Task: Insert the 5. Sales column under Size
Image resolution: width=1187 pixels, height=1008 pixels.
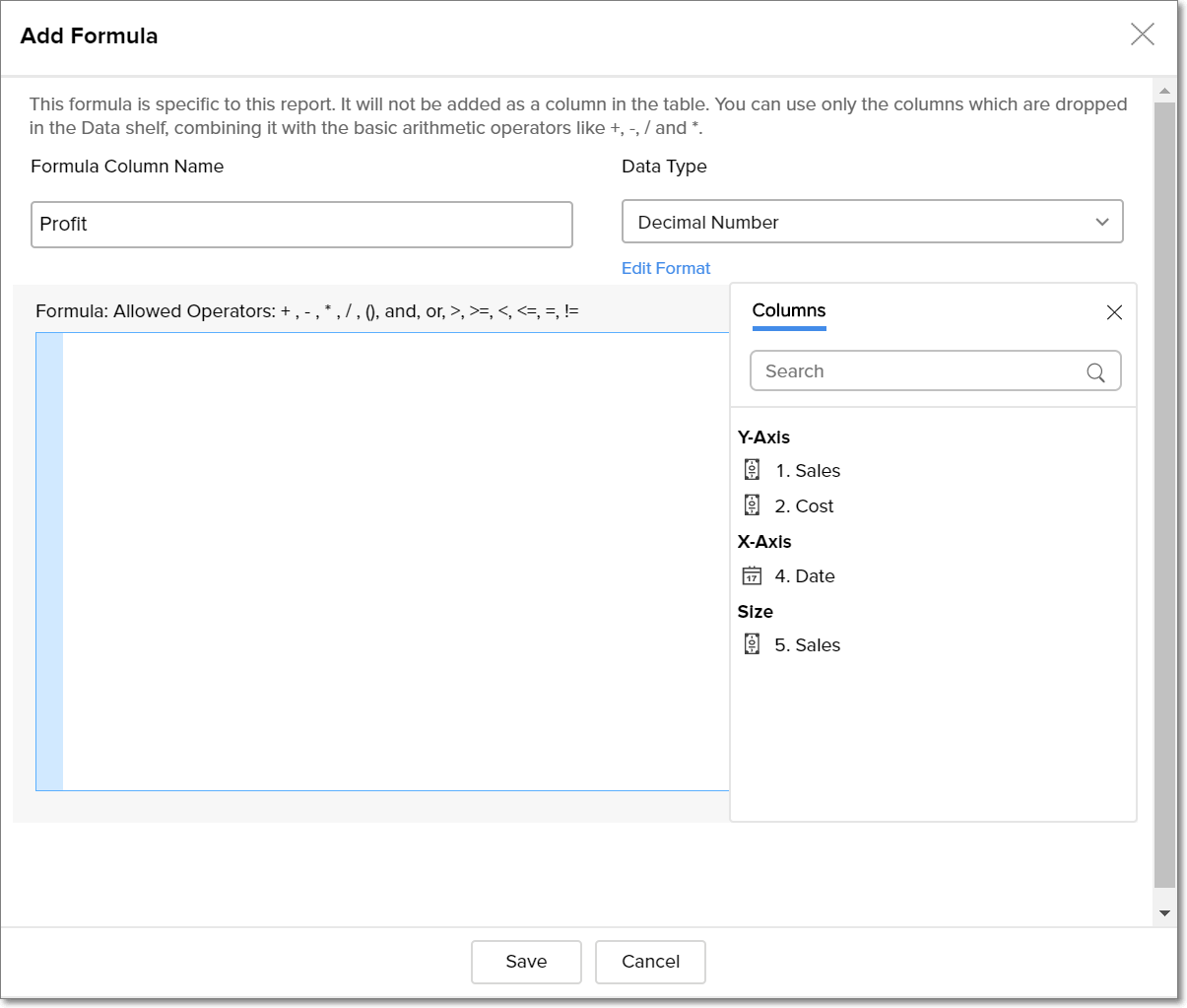Action: click(807, 645)
